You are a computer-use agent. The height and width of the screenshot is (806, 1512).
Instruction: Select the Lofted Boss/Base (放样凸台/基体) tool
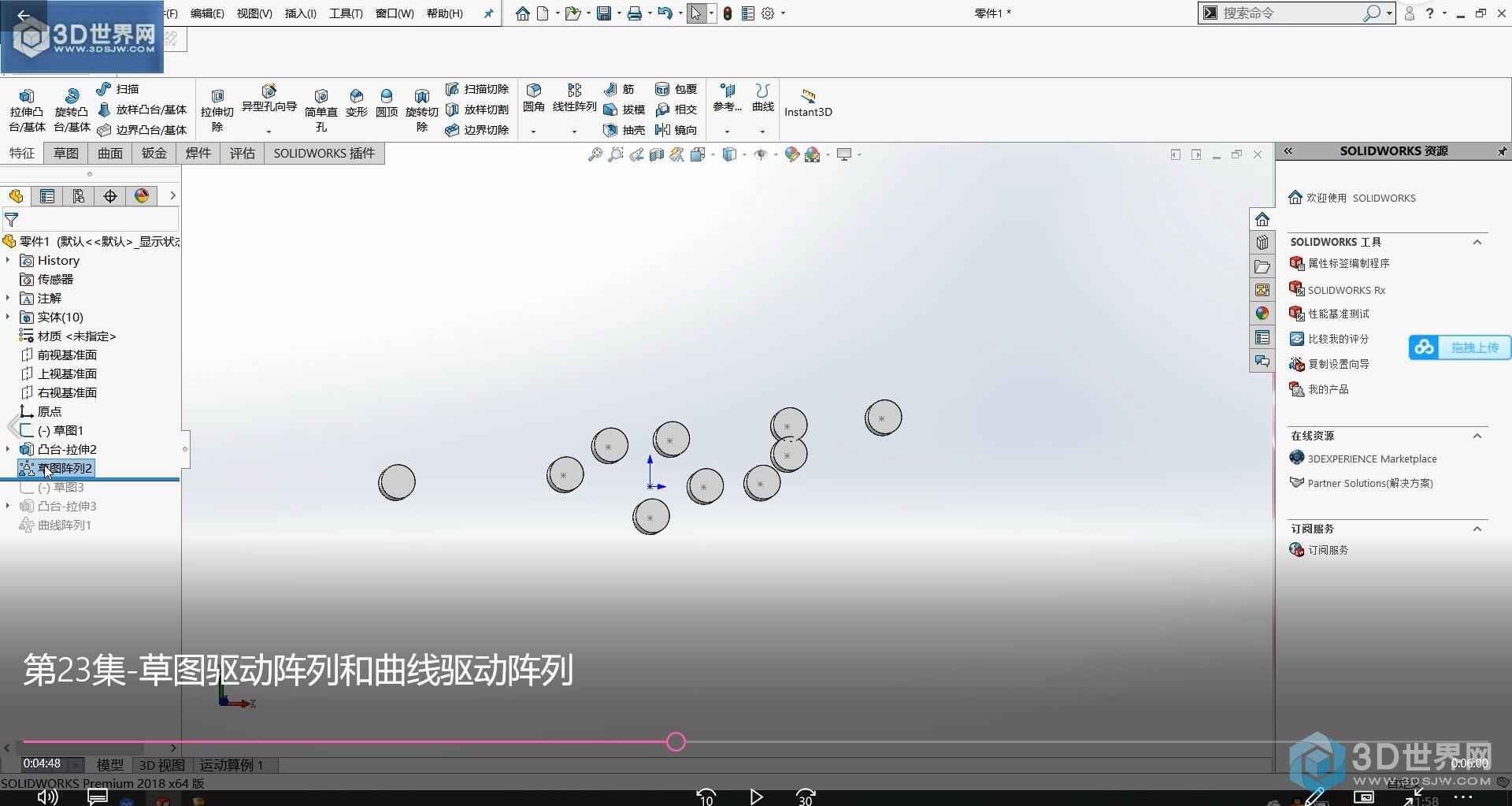(142, 110)
